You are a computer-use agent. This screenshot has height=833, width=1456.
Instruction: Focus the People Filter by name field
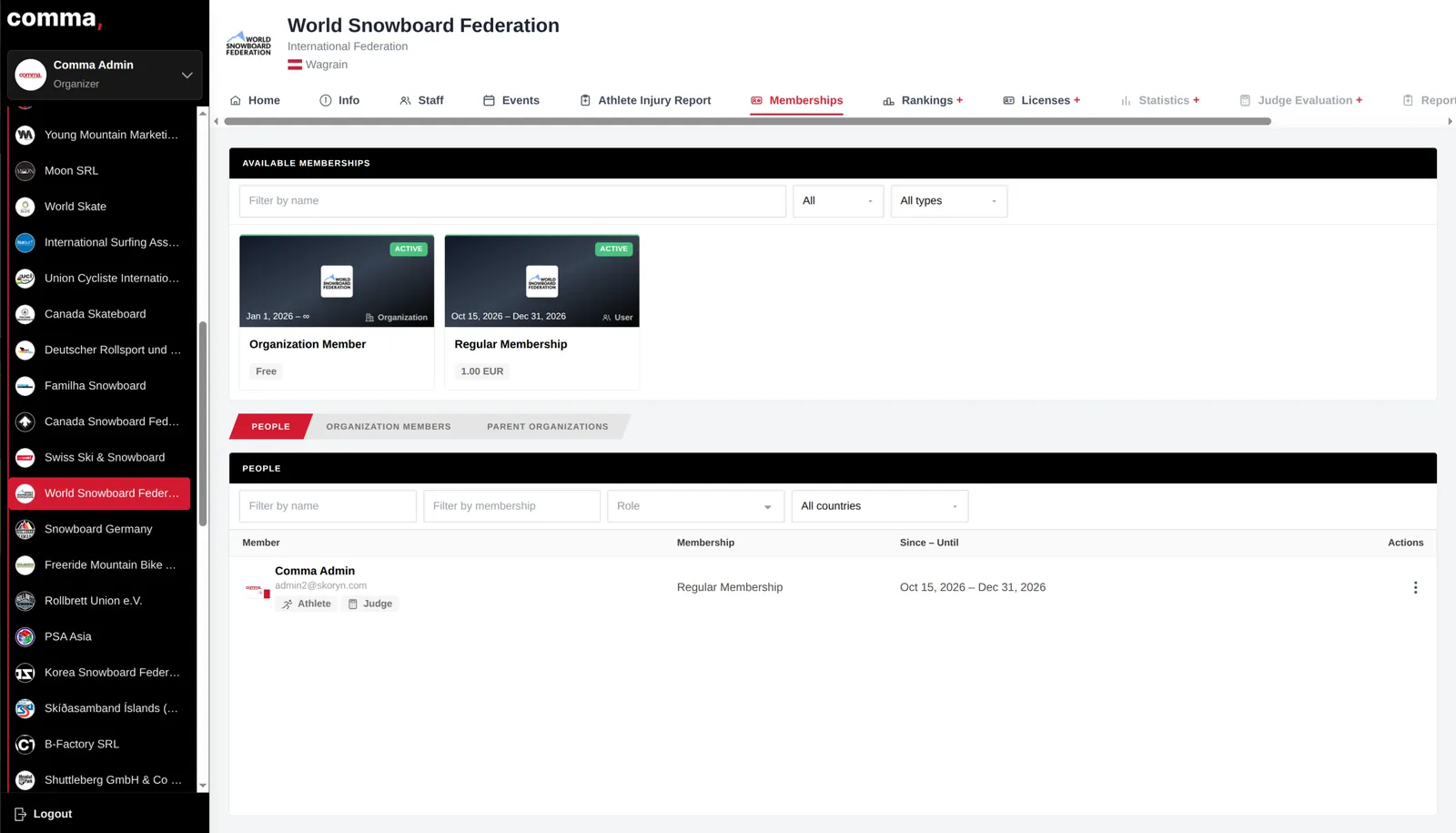(x=328, y=506)
